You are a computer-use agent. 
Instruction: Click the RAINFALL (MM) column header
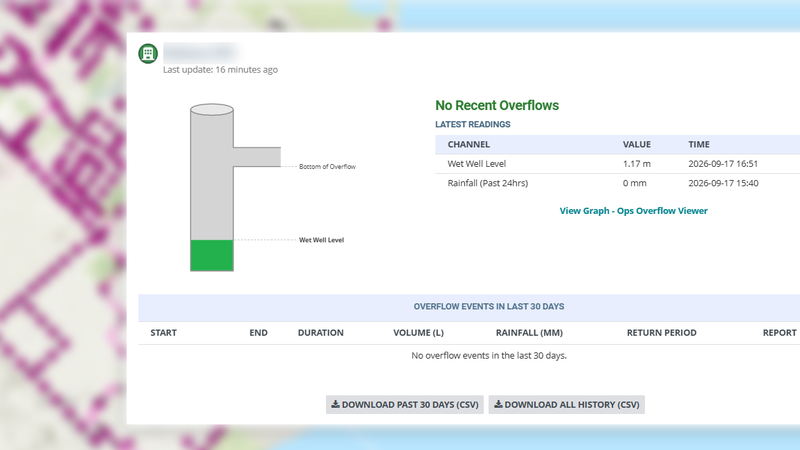529,333
